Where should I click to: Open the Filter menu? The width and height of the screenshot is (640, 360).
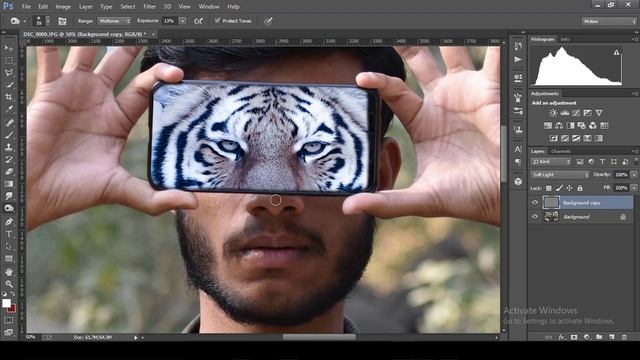click(x=149, y=7)
